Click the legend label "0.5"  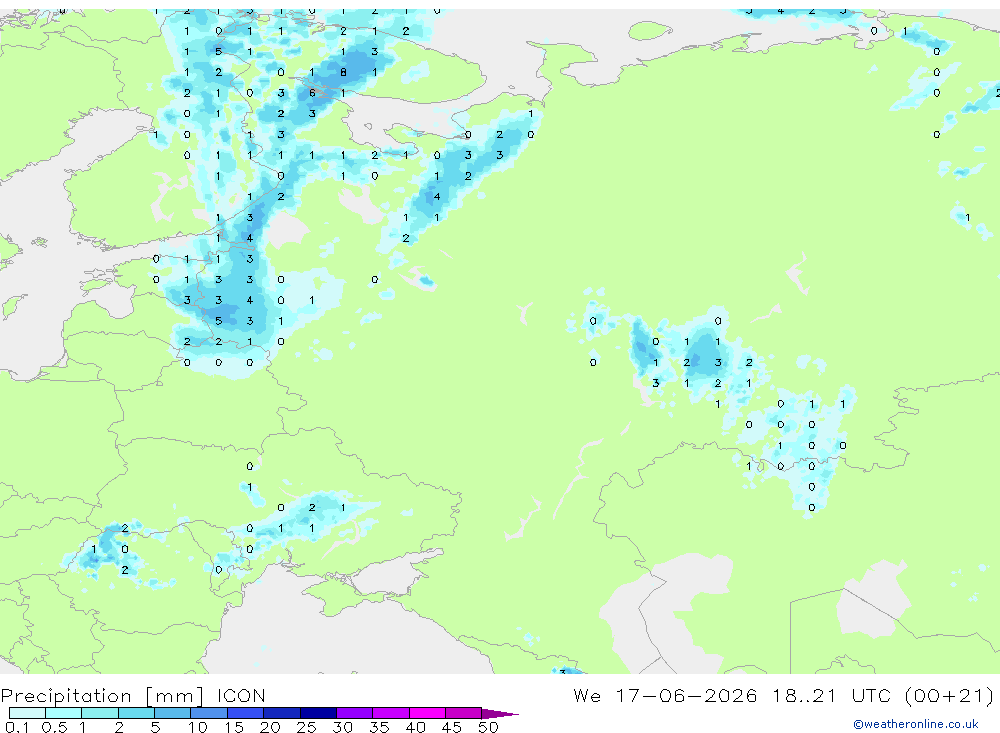[x=54, y=727]
